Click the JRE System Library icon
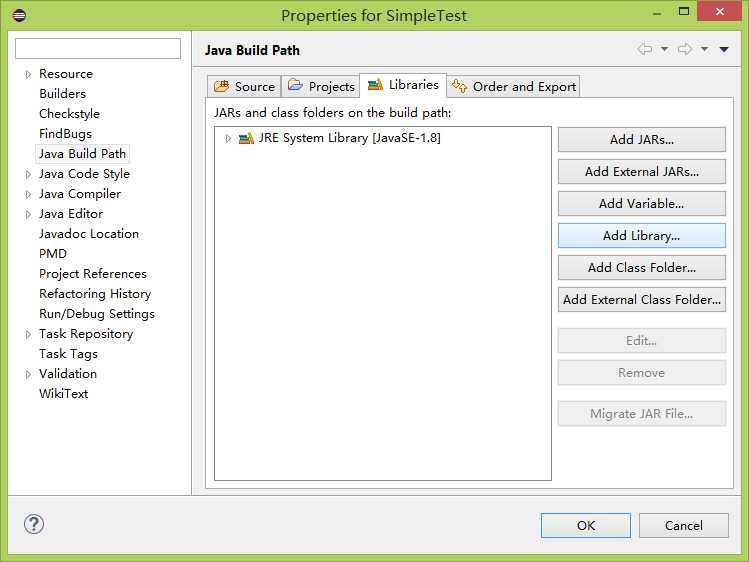This screenshot has height=562, width=749. pyautogui.click(x=246, y=138)
